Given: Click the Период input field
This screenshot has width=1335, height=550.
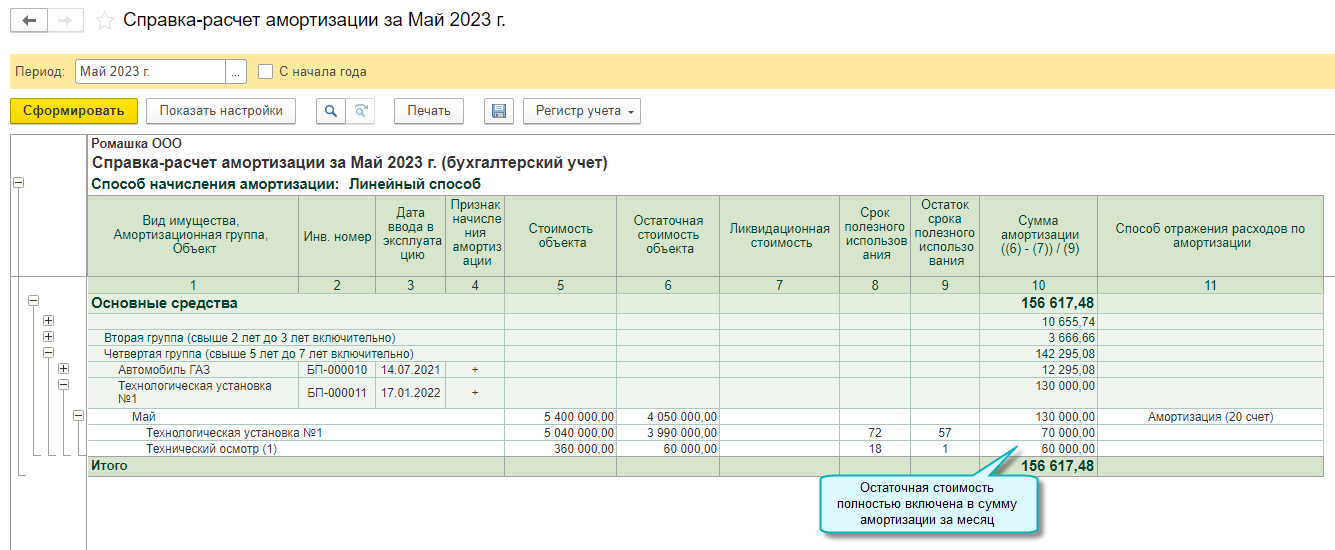Looking at the screenshot, I should tap(150, 71).
